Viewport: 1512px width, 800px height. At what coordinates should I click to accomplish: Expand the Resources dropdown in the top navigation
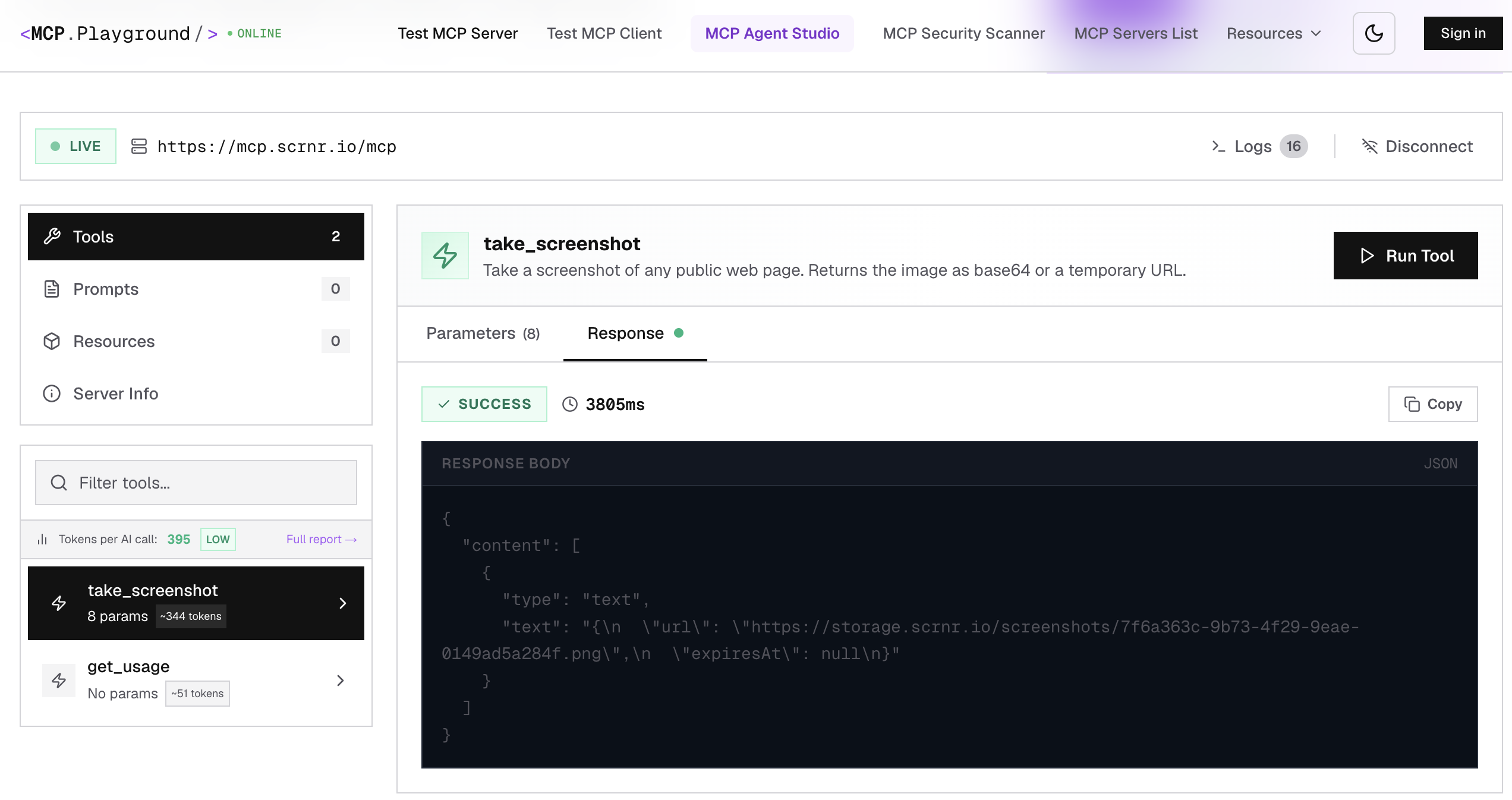(1274, 33)
